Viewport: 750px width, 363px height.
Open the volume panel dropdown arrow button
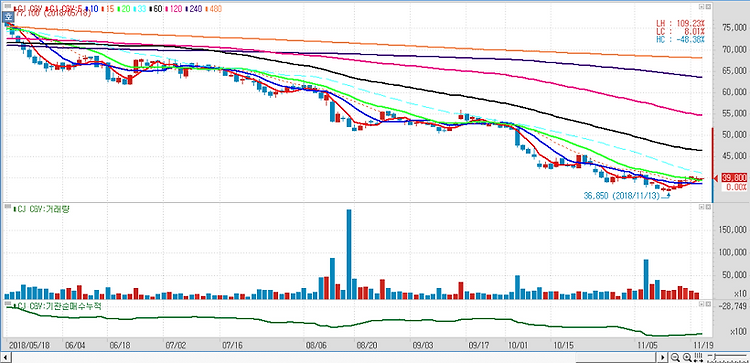[702, 207]
